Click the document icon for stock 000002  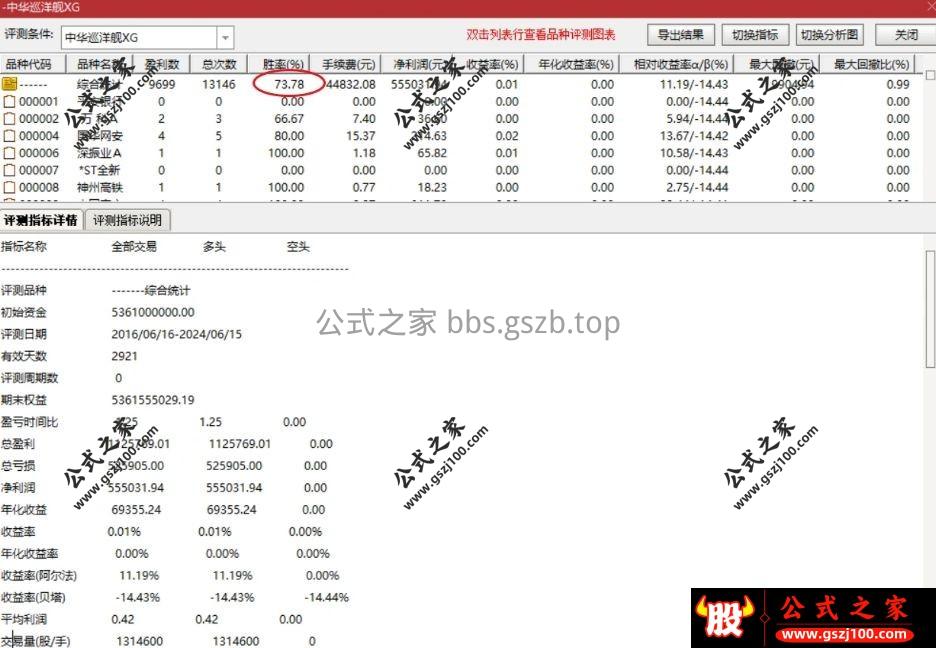point(10,119)
